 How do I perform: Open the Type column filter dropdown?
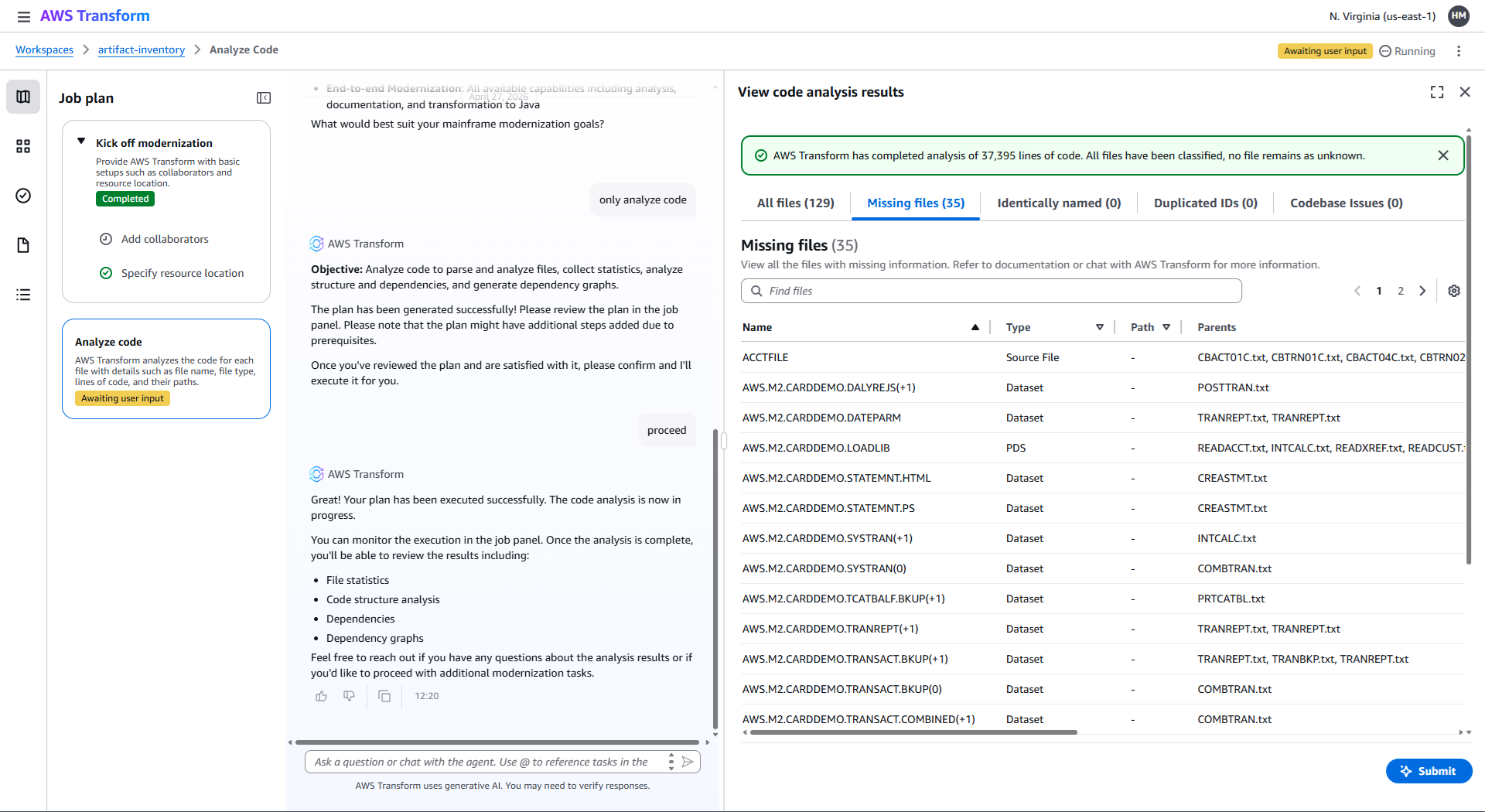[x=1100, y=327]
